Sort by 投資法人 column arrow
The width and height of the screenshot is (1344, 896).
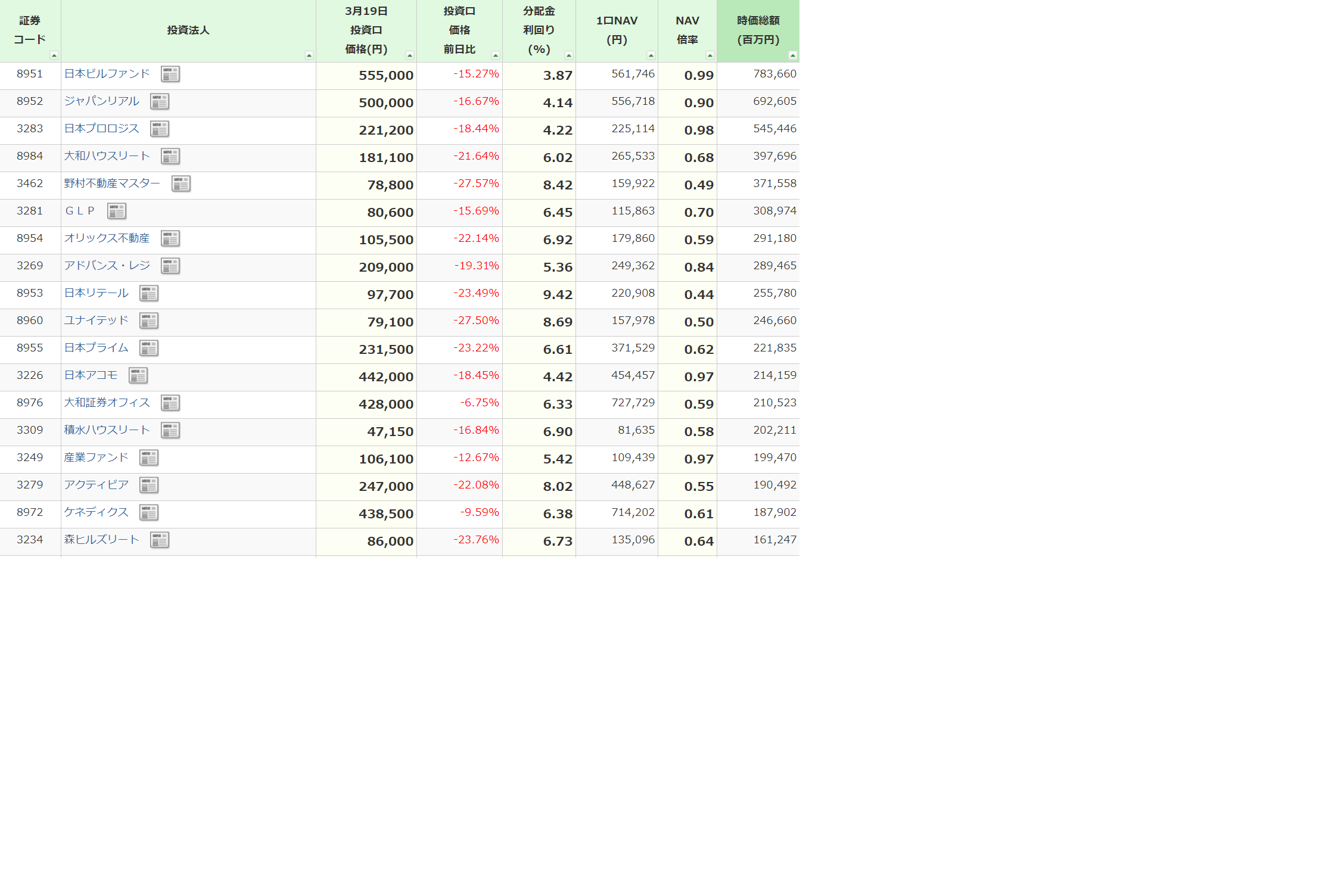point(309,55)
